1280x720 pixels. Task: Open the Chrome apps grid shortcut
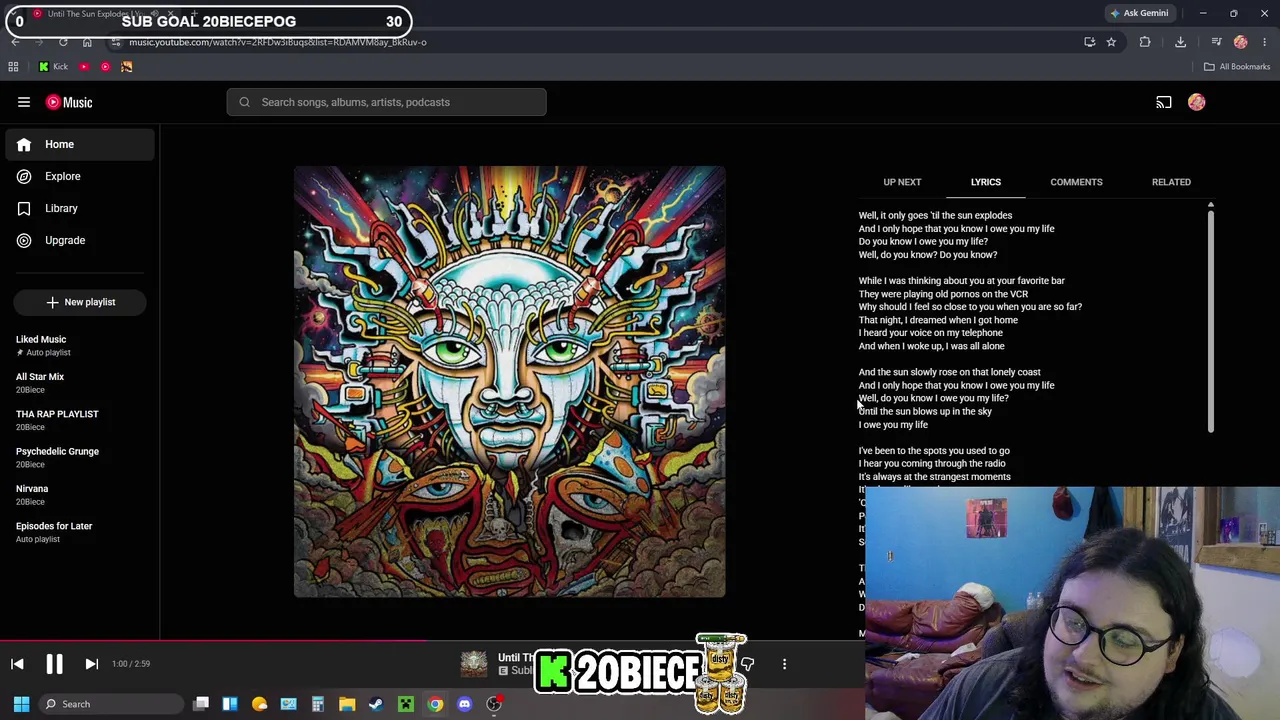click(13, 67)
